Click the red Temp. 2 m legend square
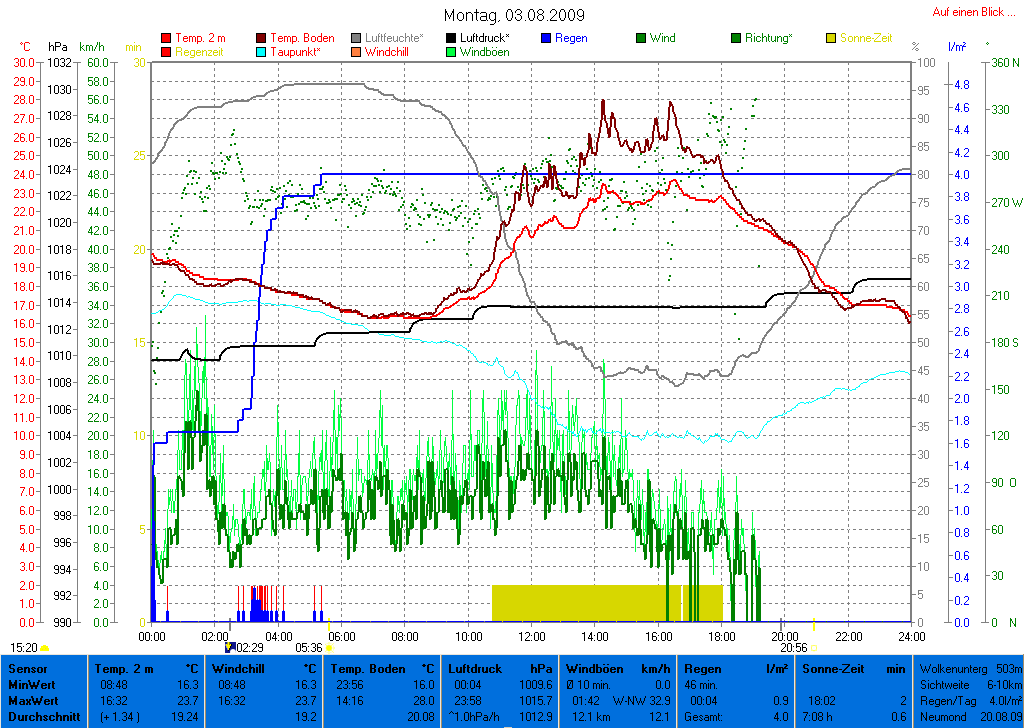This screenshot has height=728, width=1024. [166, 39]
